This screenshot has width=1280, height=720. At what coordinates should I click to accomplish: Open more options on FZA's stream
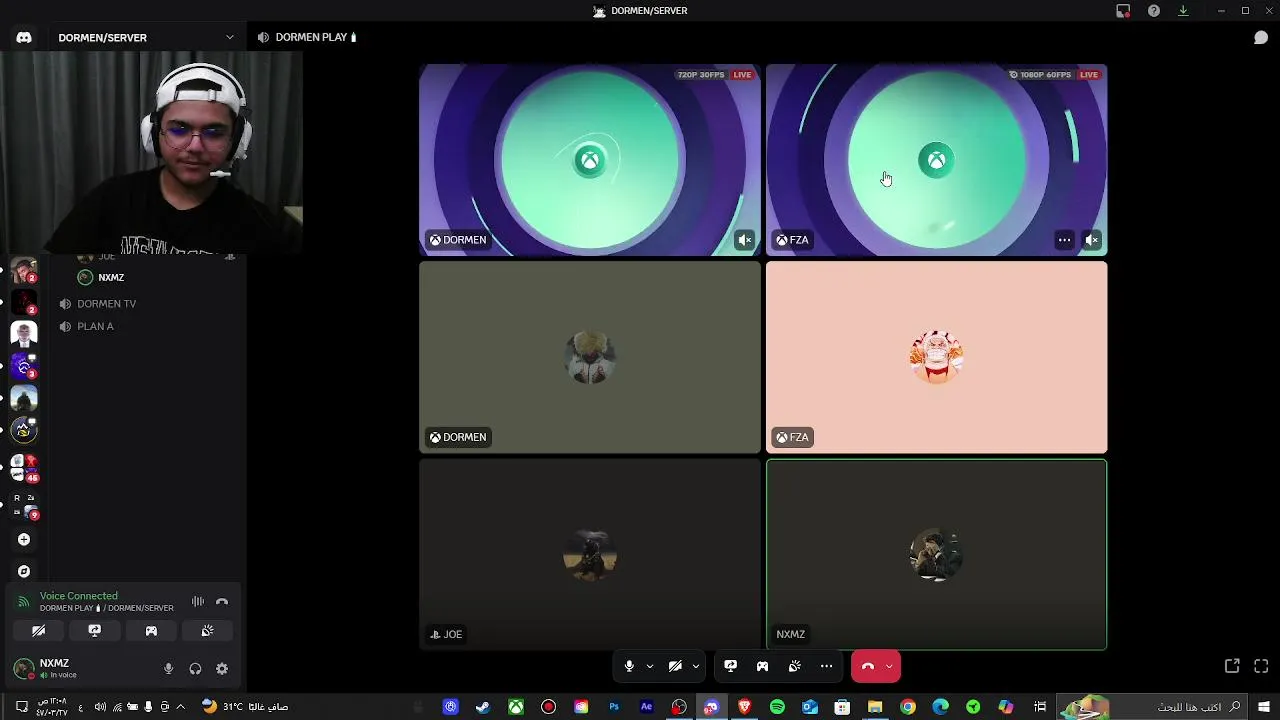coord(1065,240)
